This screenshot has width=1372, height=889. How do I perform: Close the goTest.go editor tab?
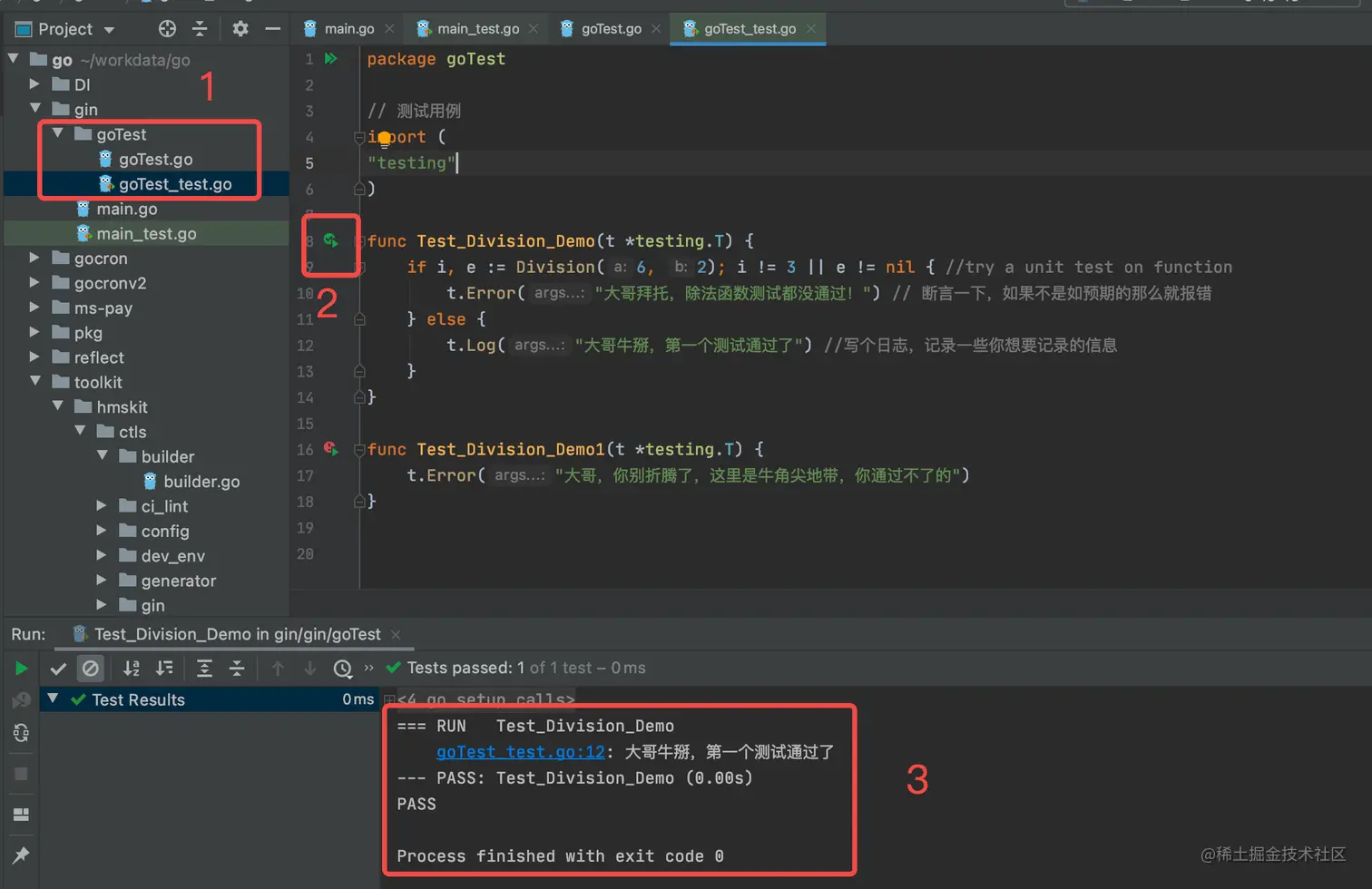656,29
